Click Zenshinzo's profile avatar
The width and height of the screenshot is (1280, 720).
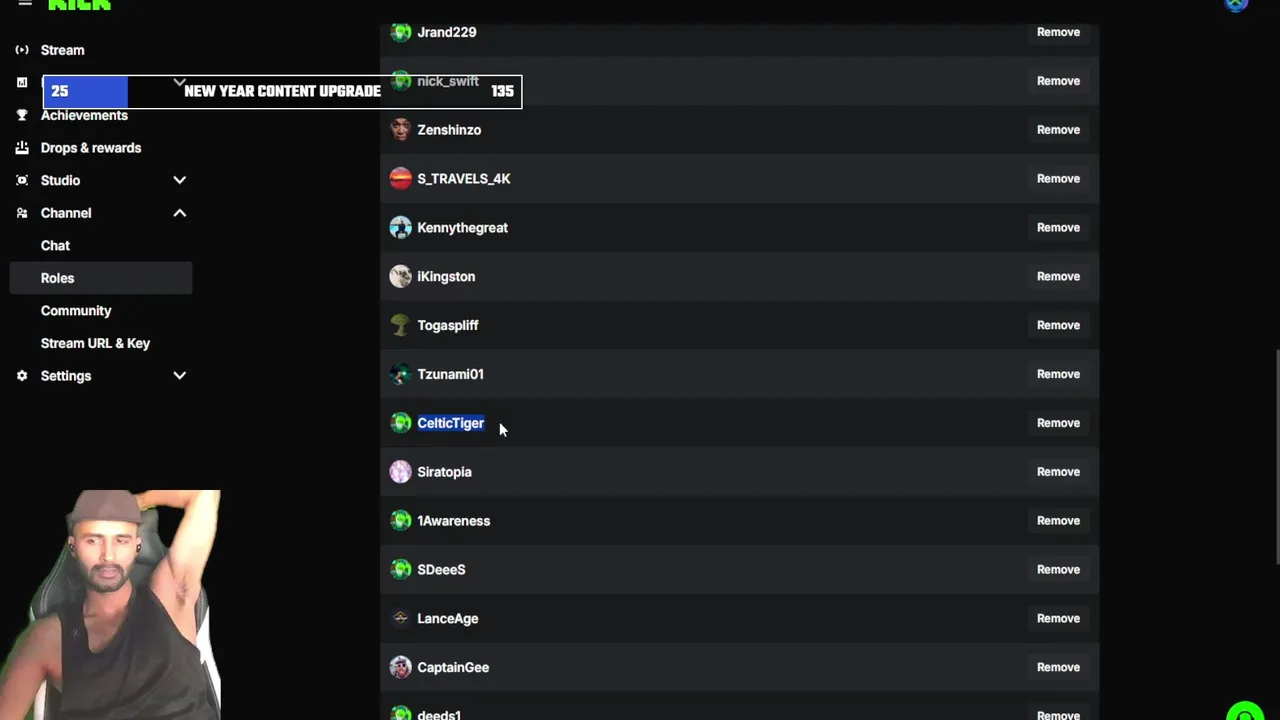pos(400,130)
